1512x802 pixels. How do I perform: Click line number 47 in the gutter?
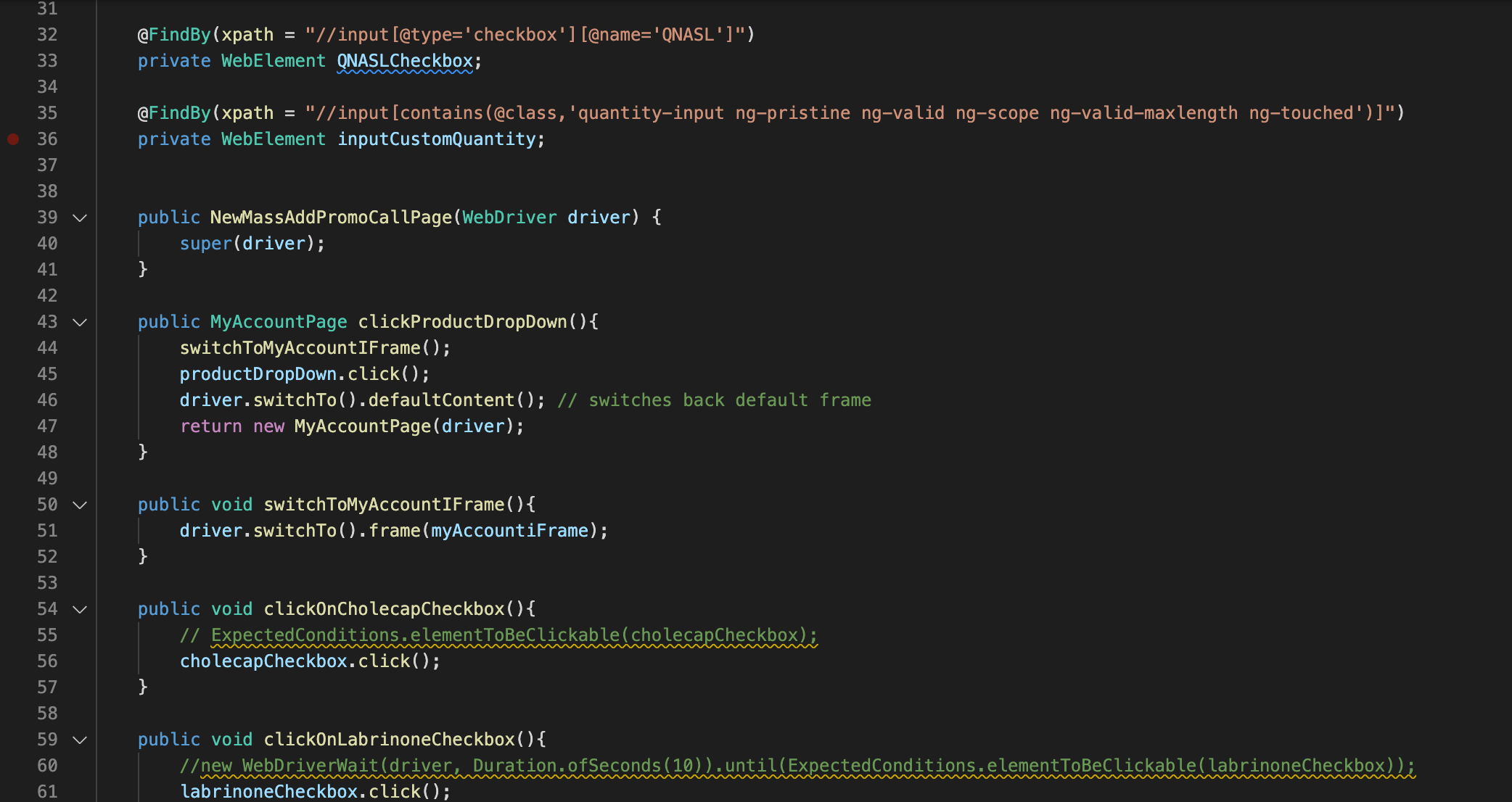pos(47,426)
